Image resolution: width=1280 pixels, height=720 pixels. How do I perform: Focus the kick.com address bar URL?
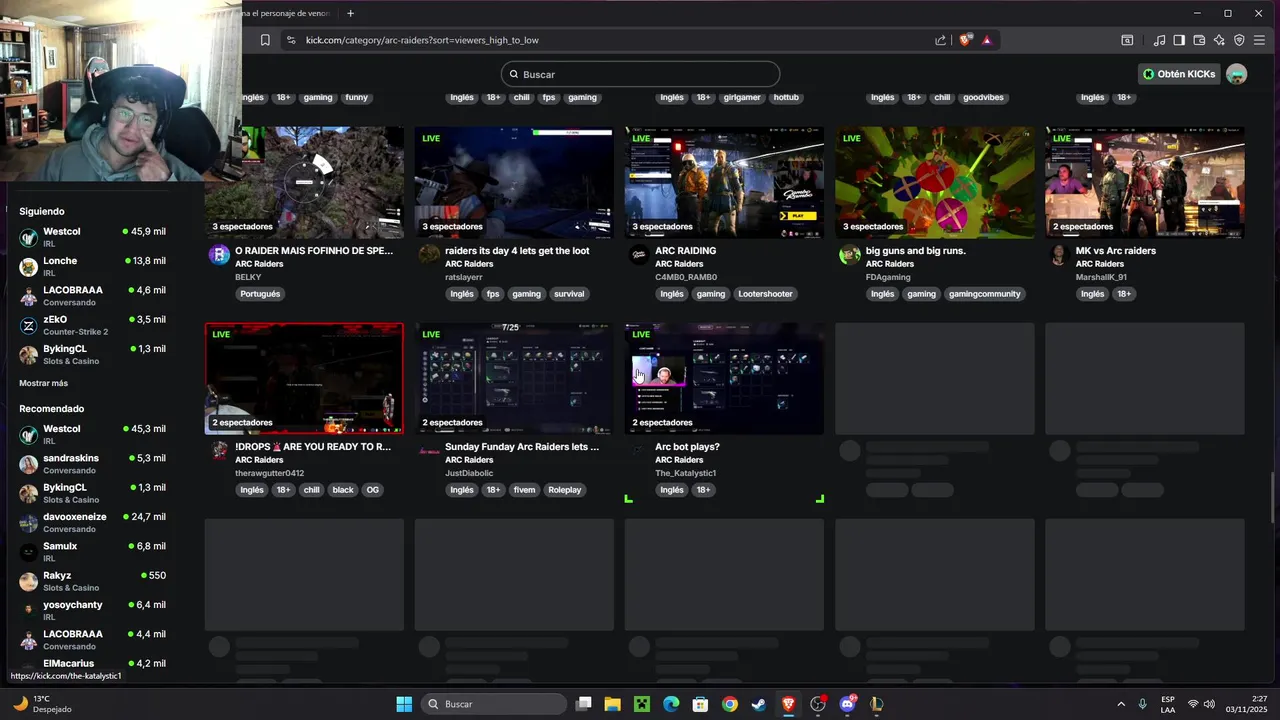[x=422, y=40]
